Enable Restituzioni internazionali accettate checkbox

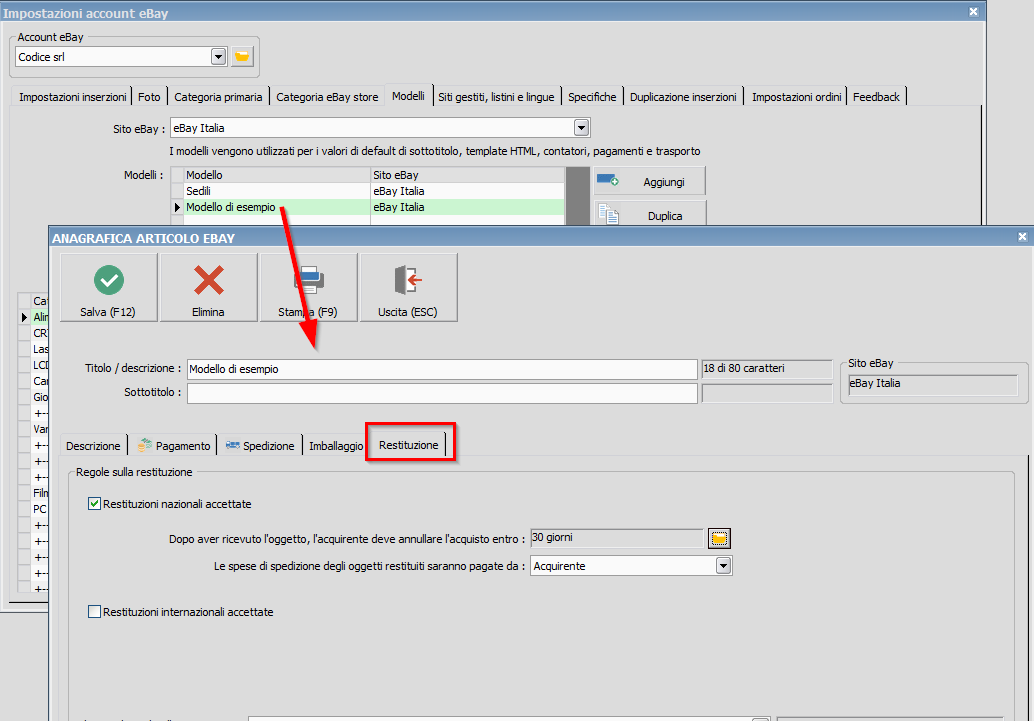tap(94, 612)
